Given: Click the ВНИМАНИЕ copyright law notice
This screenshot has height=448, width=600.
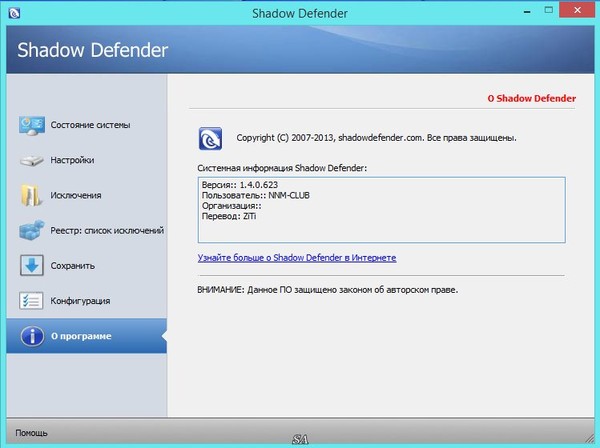Looking at the screenshot, I should click(x=328, y=290).
